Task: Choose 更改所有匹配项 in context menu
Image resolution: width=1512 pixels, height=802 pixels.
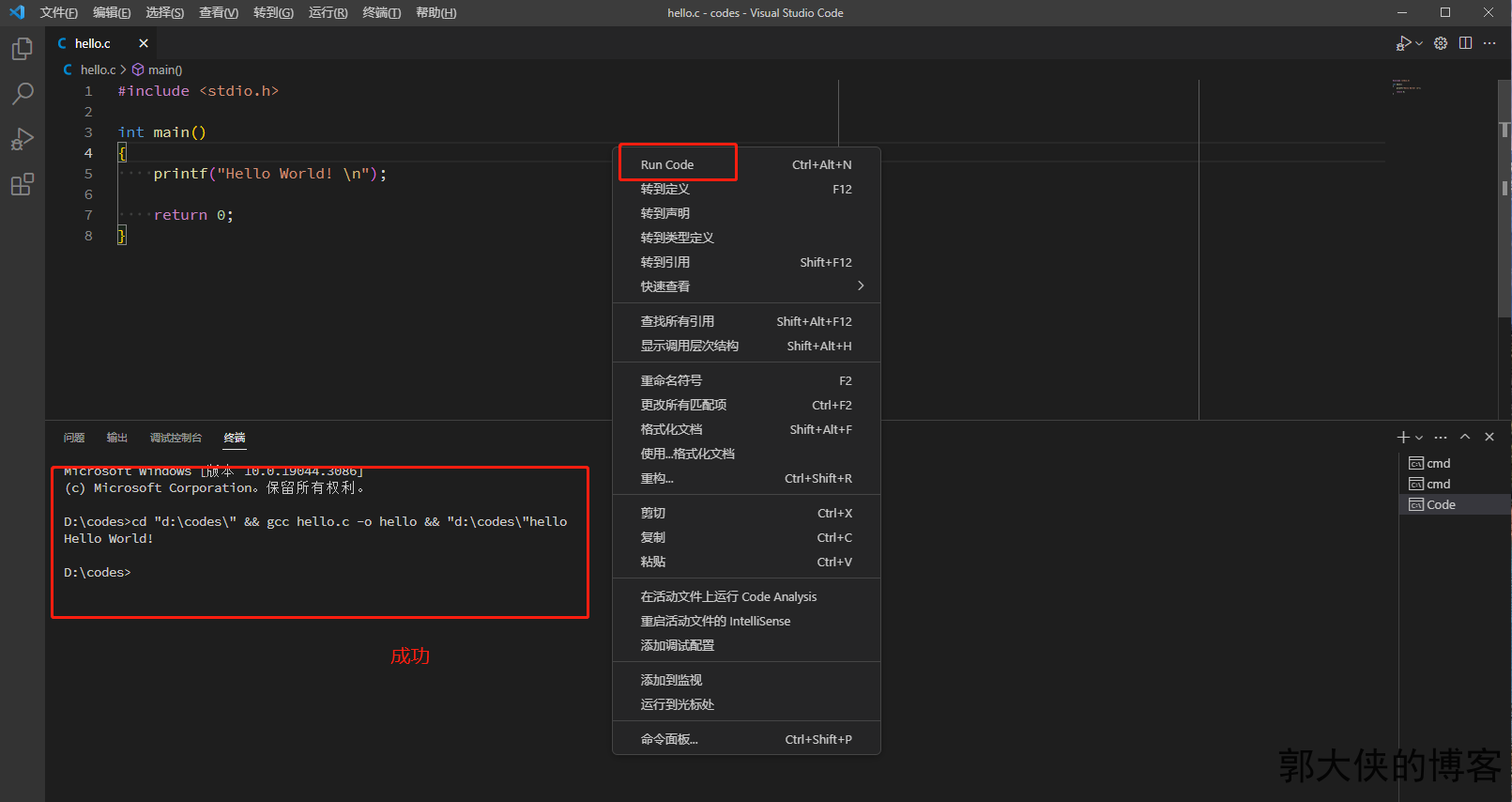Action: coord(746,405)
